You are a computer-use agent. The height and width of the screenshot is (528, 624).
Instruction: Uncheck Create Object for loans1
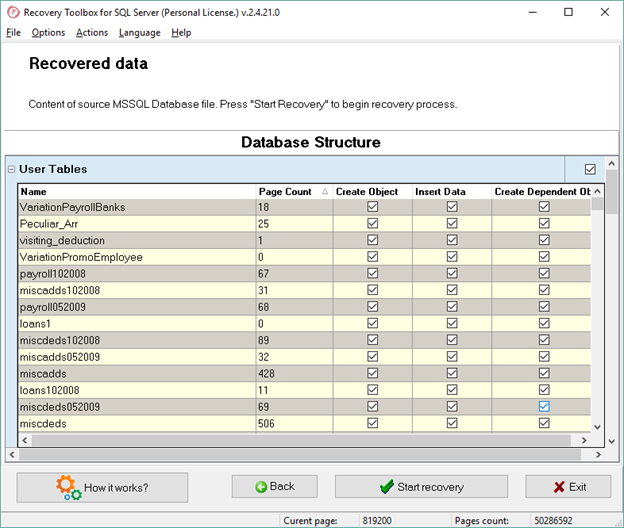click(x=372, y=323)
